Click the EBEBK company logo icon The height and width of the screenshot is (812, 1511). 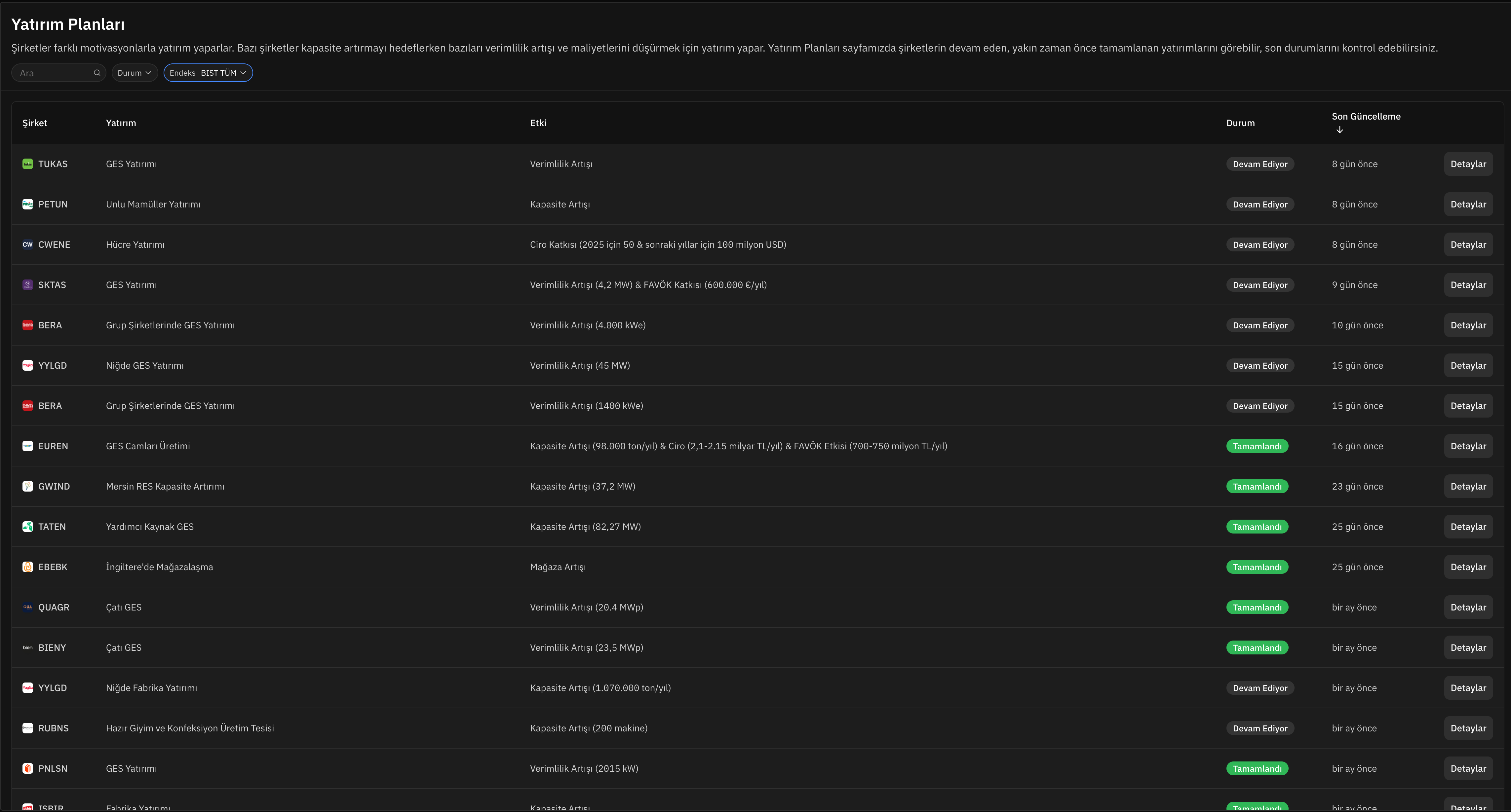click(x=27, y=567)
